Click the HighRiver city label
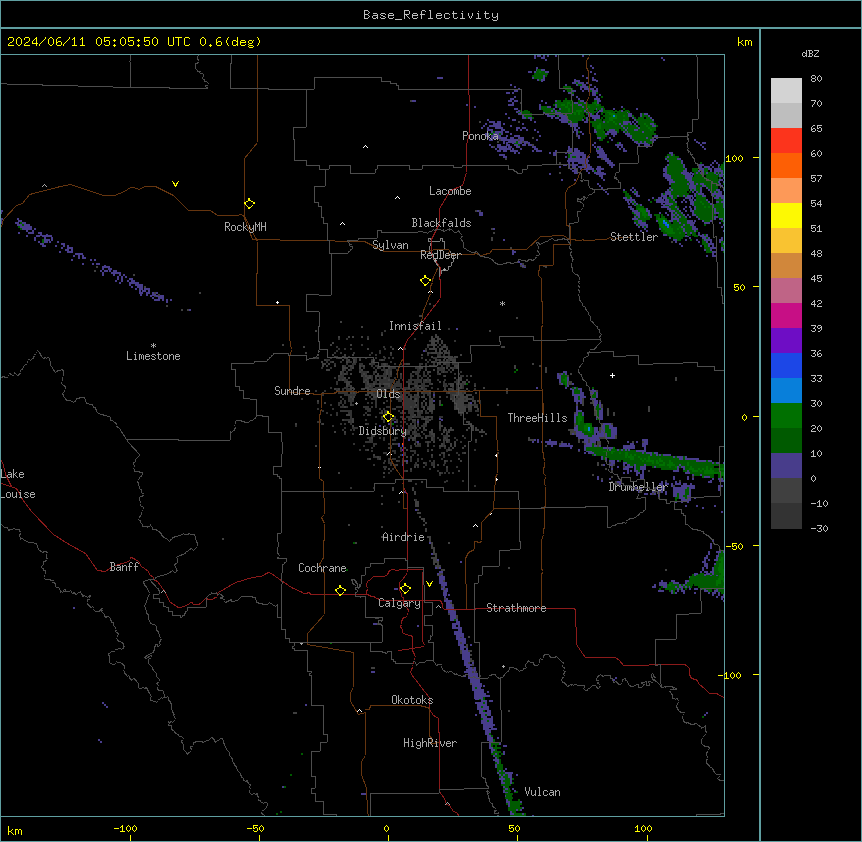This screenshot has width=862, height=842. (430, 743)
